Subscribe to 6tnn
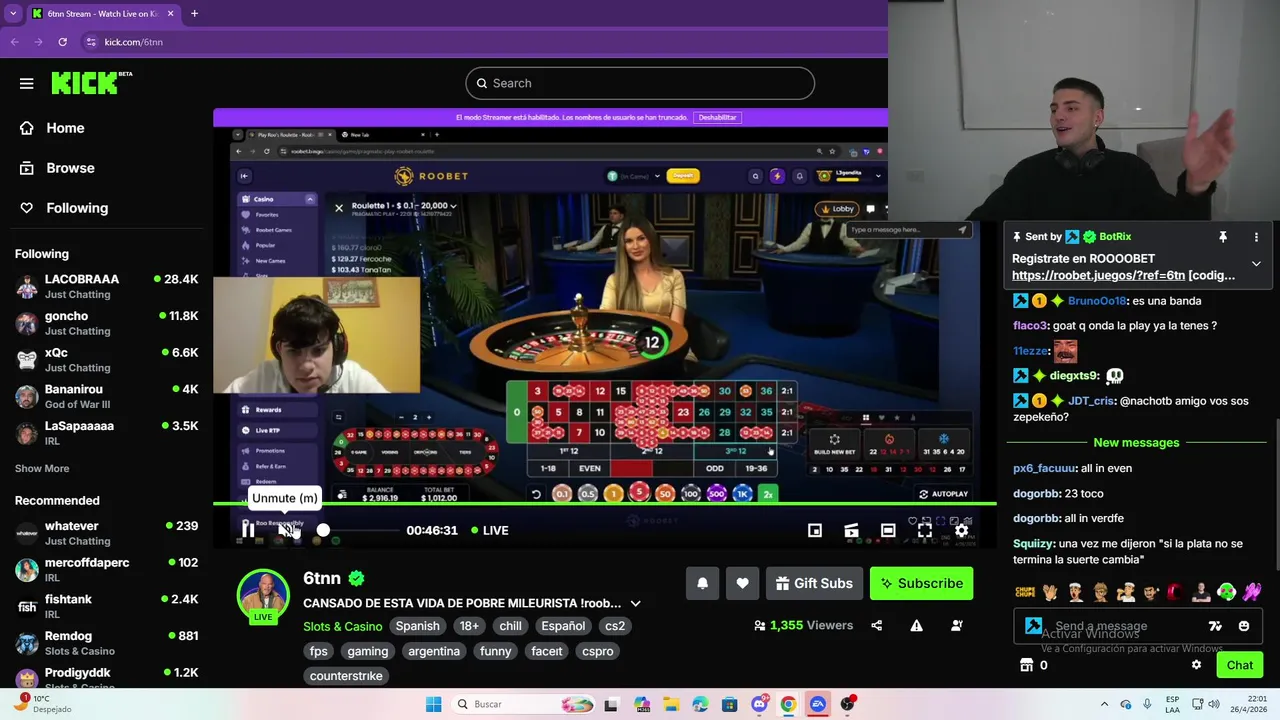 [921, 584]
